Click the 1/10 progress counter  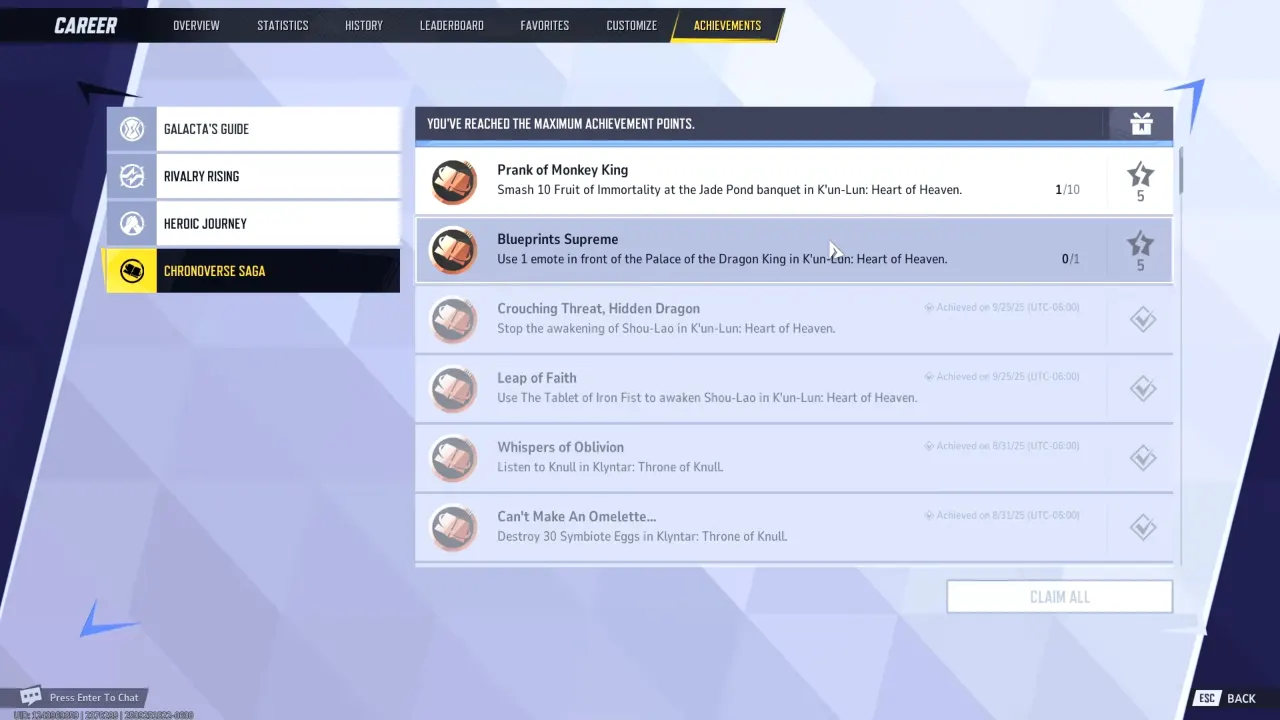pos(1068,190)
